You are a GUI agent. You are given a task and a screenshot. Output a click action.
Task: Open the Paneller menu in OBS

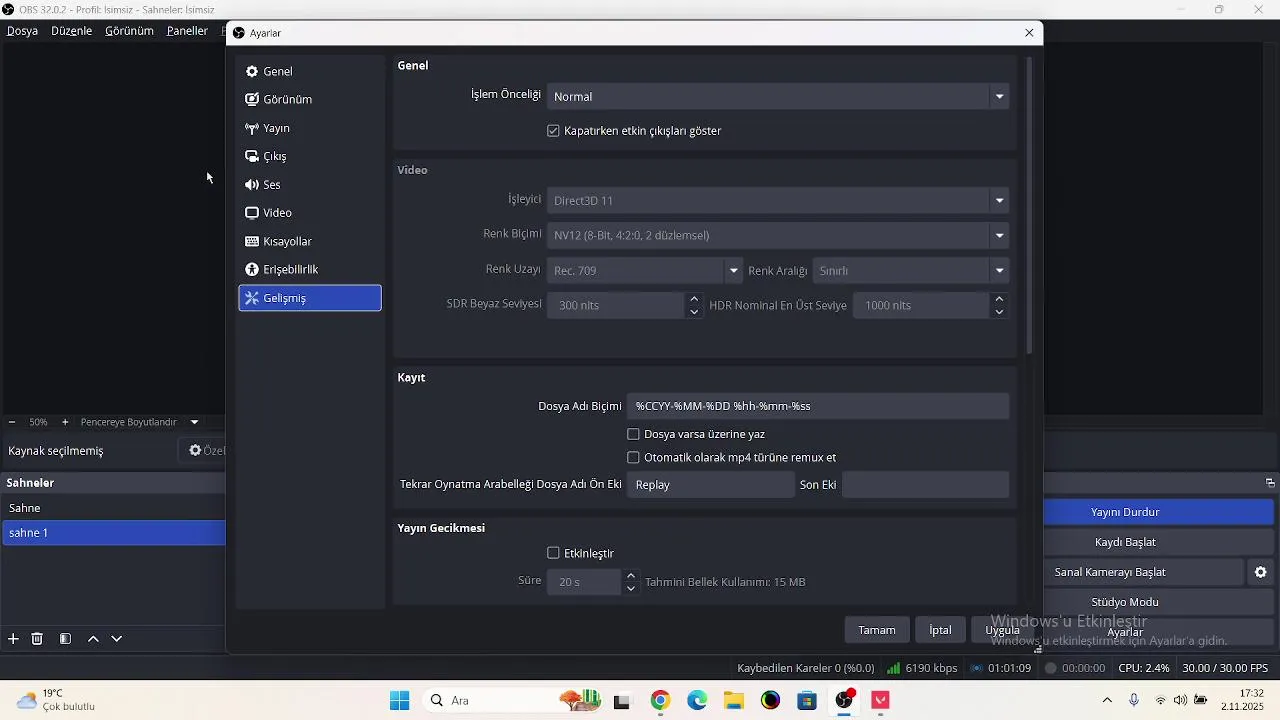pos(187,31)
